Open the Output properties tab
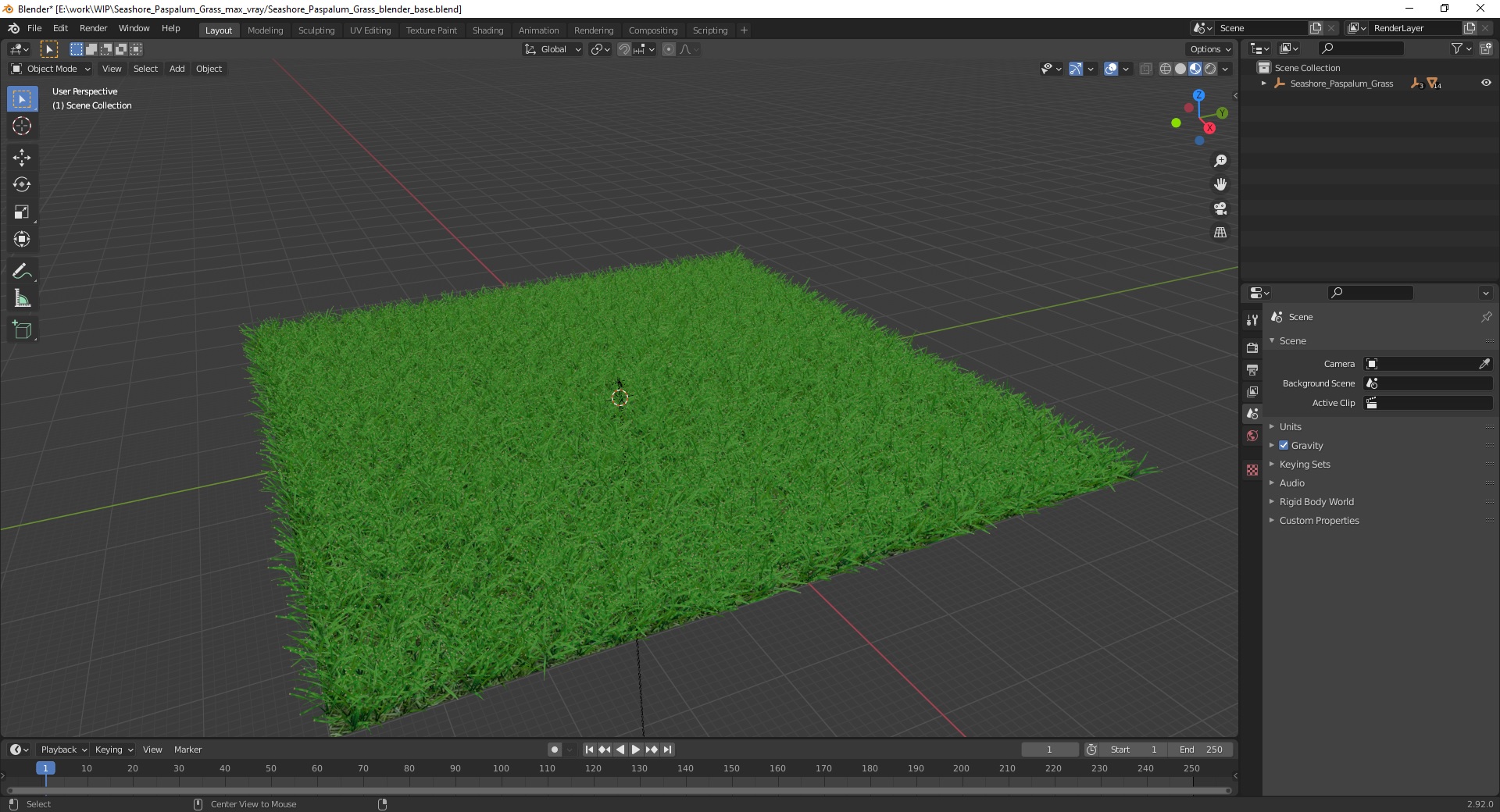The width and height of the screenshot is (1500, 812). 1252,369
